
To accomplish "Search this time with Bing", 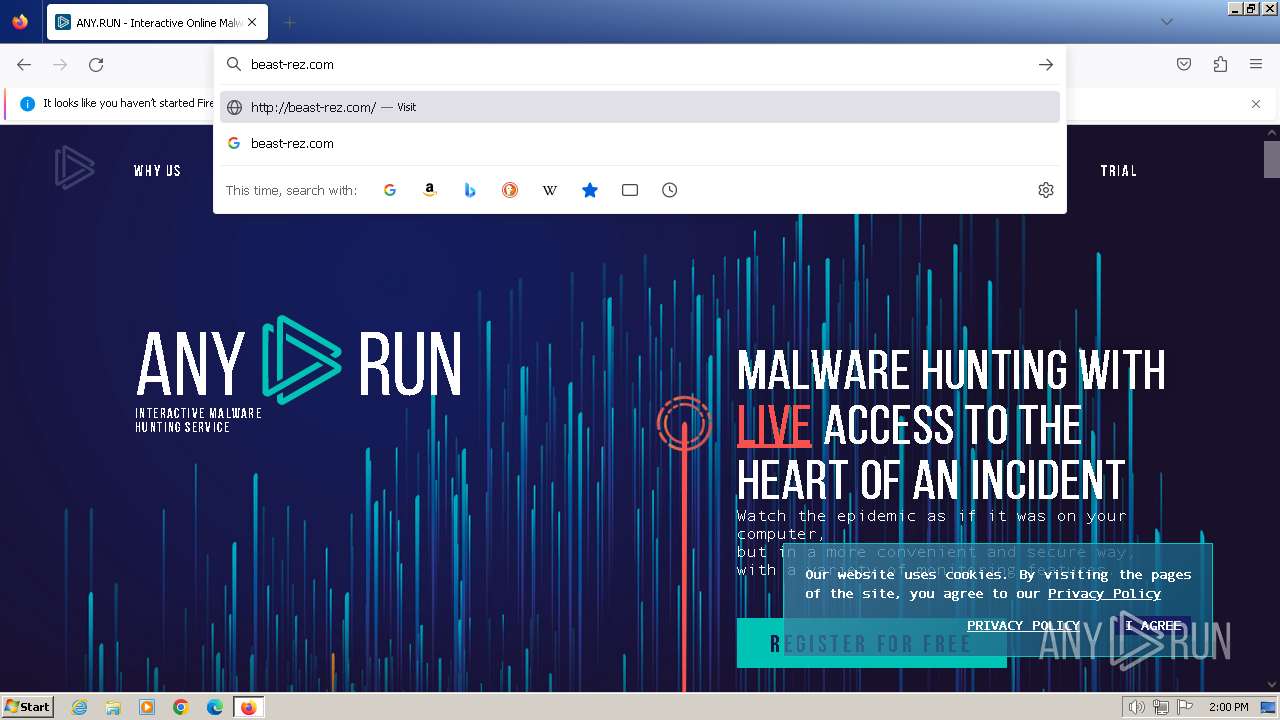I will tap(470, 190).
